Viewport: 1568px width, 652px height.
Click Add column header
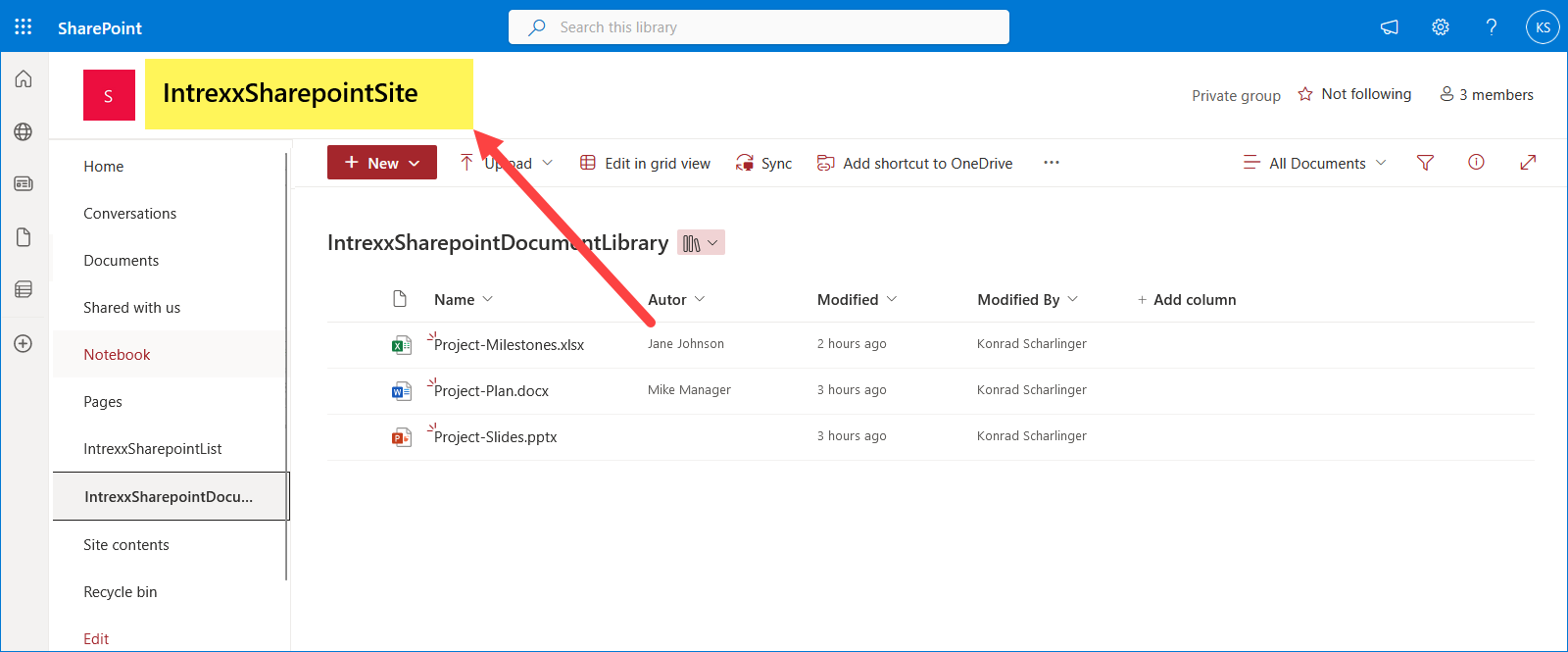[x=1186, y=300]
